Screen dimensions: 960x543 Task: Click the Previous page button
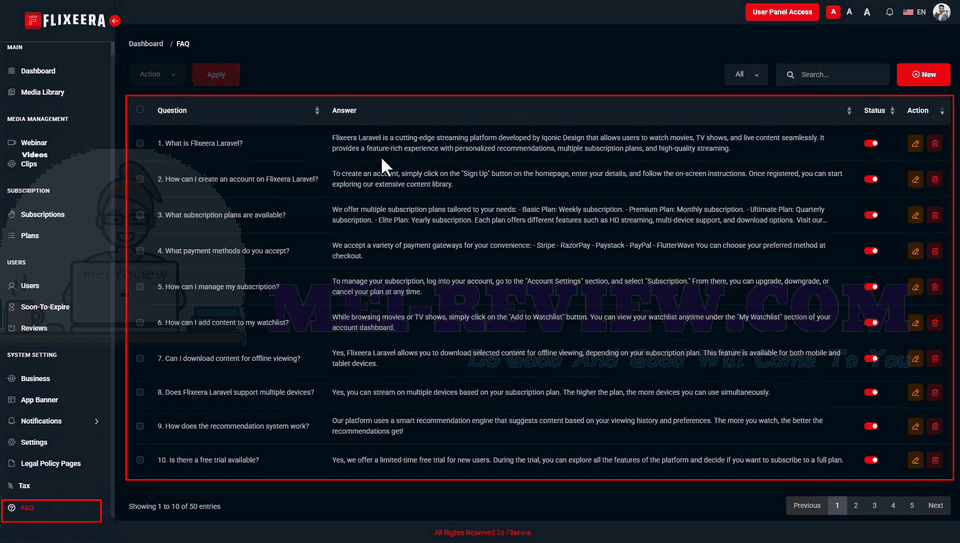(x=807, y=506)
